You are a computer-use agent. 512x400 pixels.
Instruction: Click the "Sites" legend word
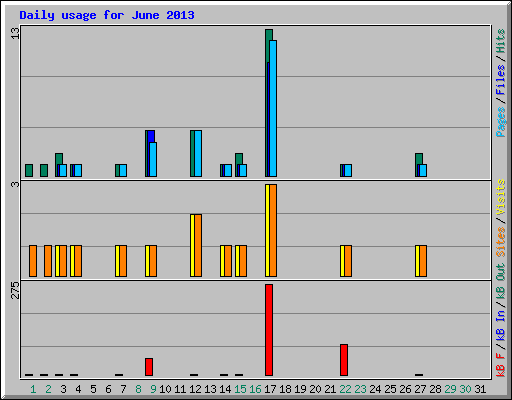(500, 242)
